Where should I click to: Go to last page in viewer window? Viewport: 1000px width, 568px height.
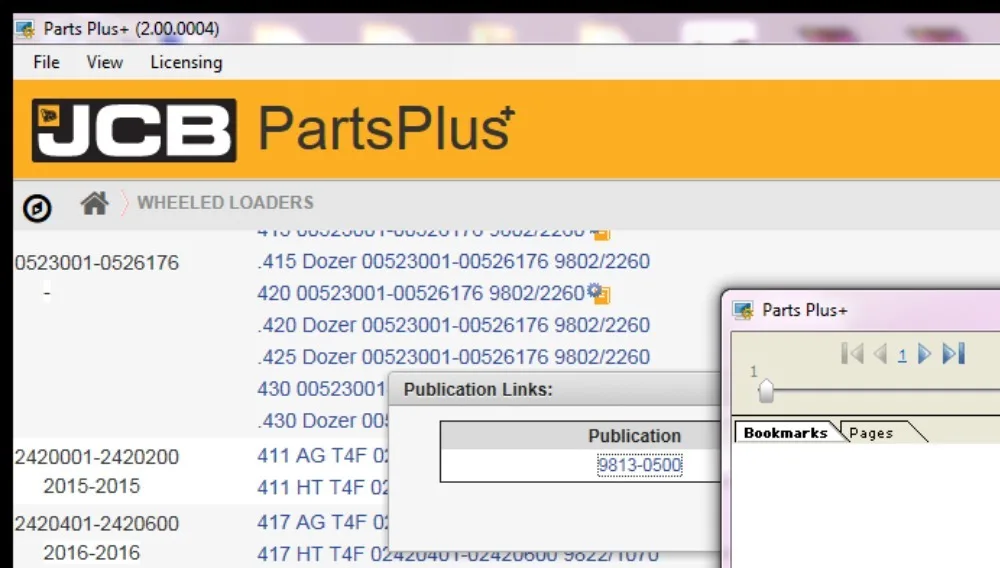pos(953,354)
